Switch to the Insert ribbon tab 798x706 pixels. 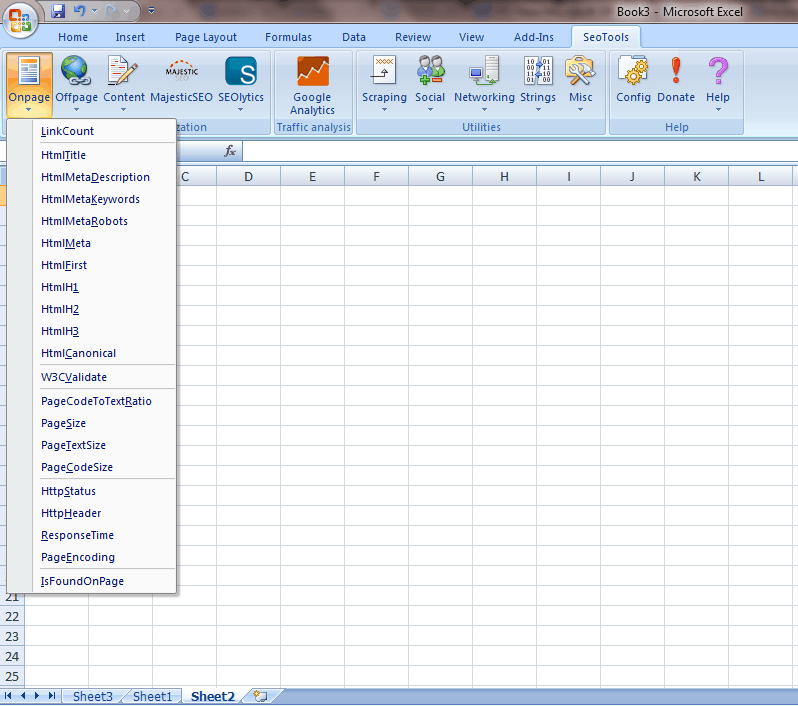click(x=130, y=37)
